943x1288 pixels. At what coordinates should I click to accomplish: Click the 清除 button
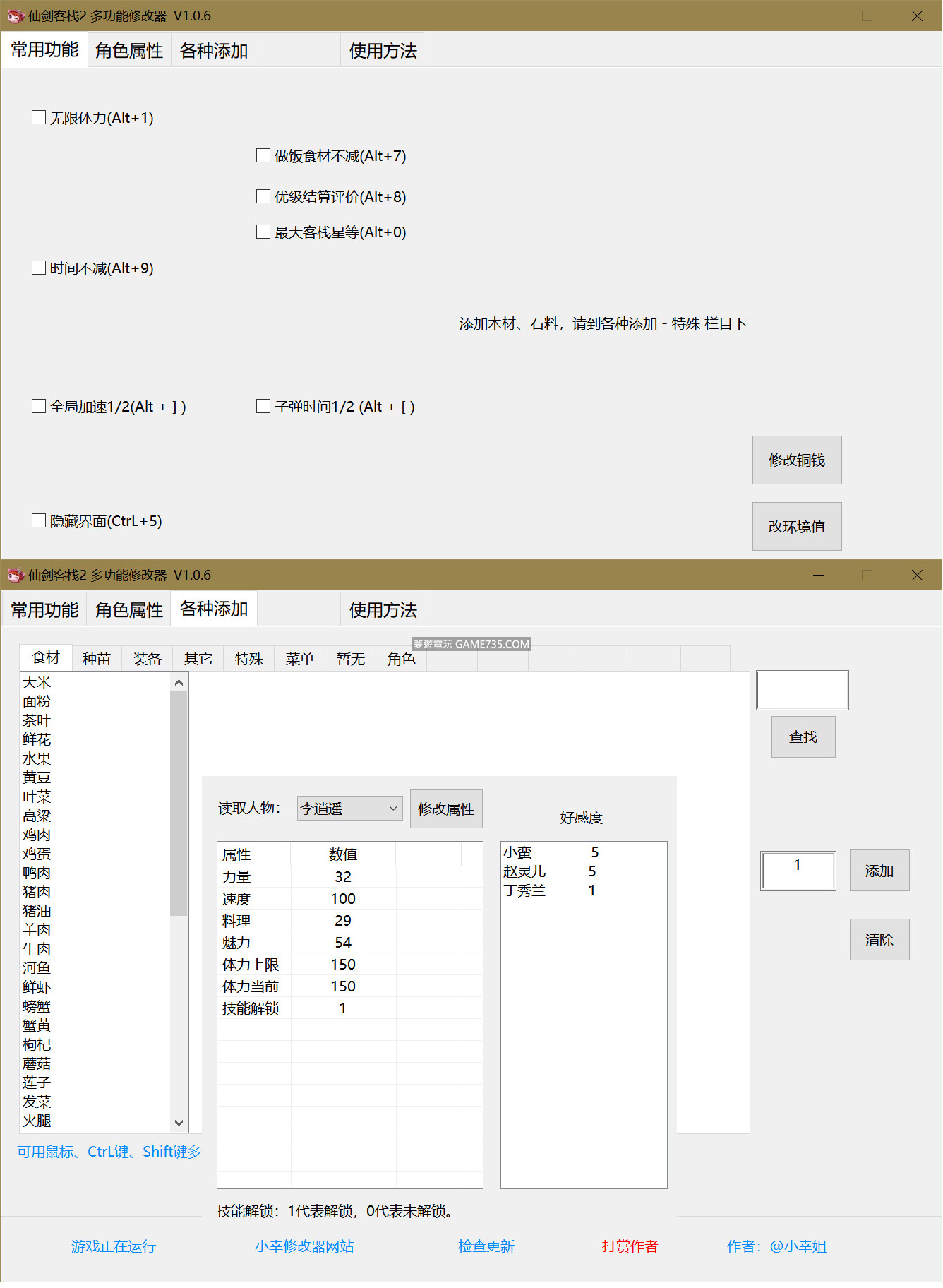click(879, 940)
